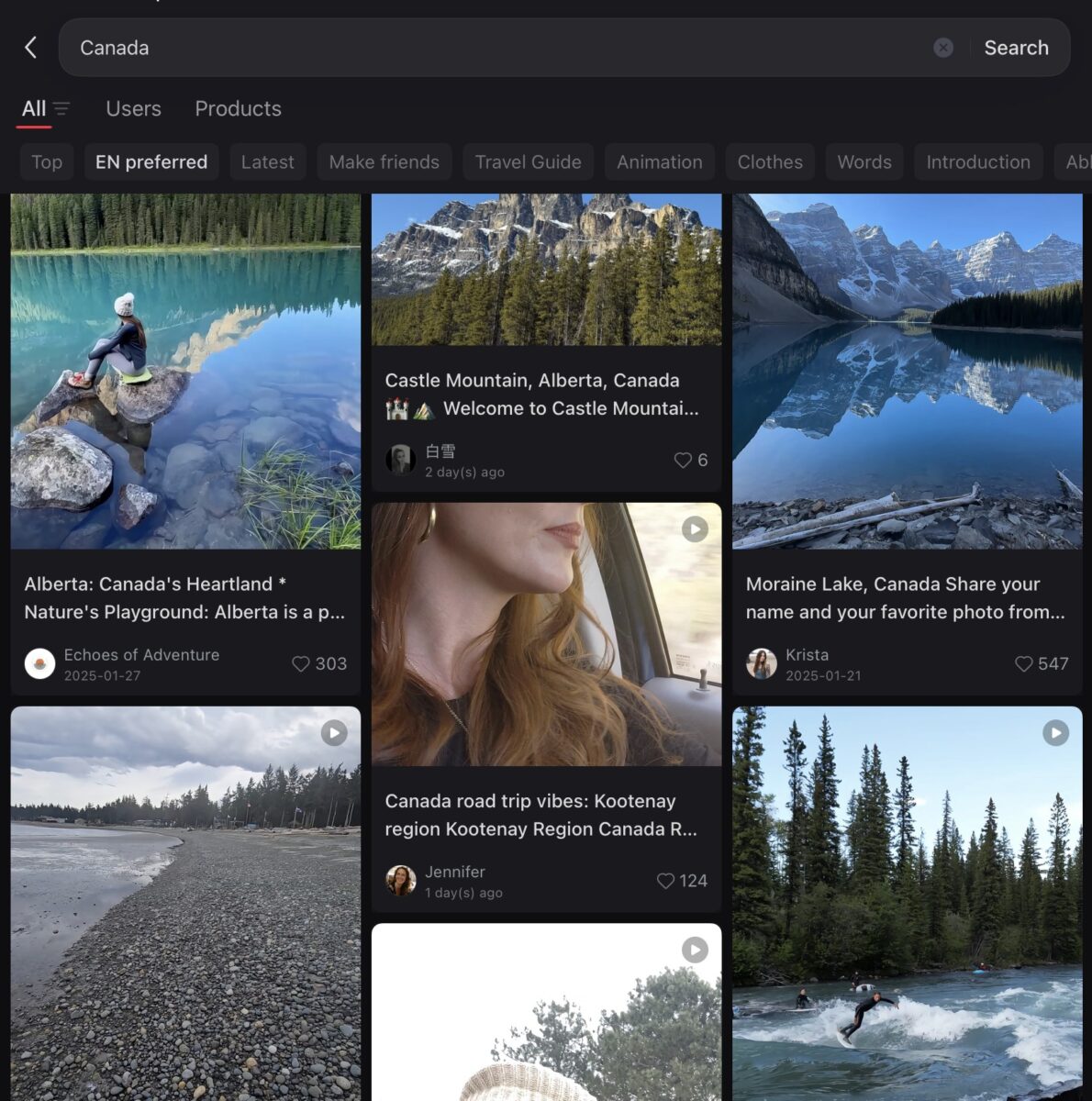Like Jennifer's road trip post heart
The image size is (1092, 1101).
[x=666, y=881]
